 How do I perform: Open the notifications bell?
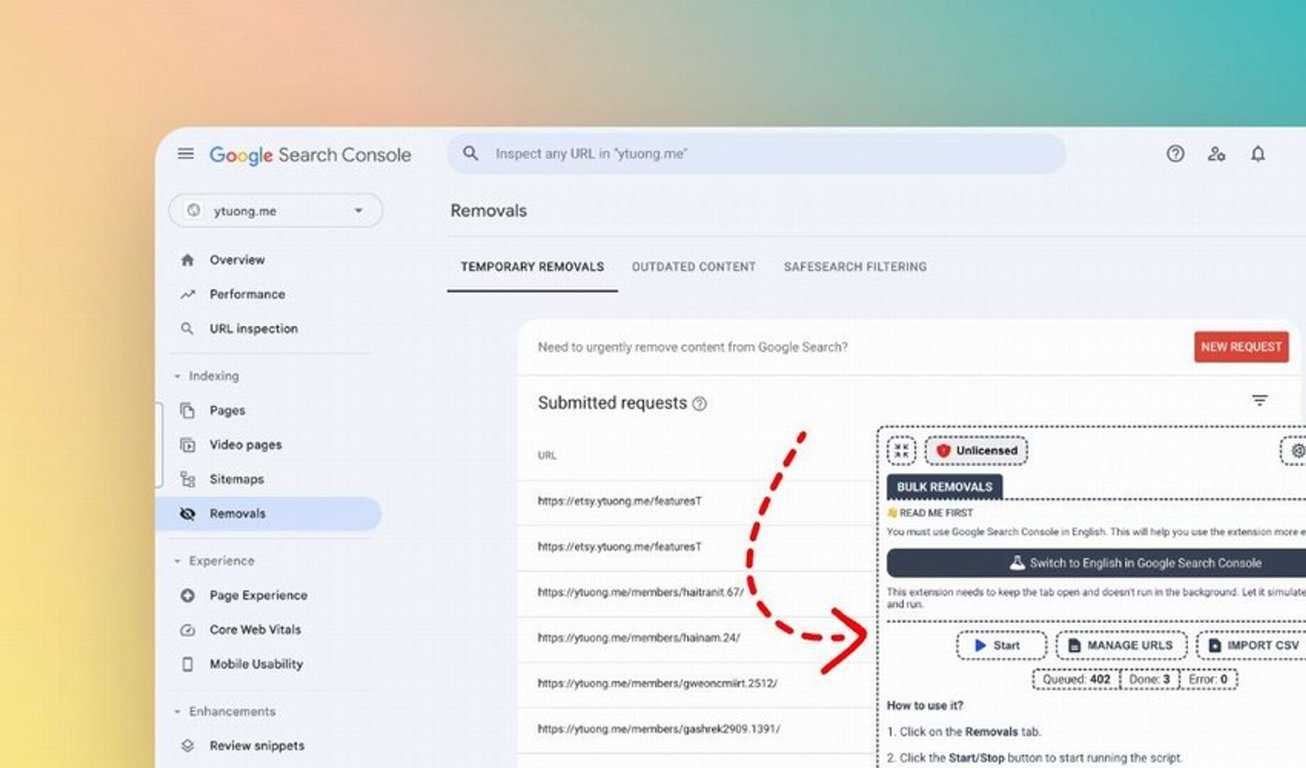tap(1258, 154)
